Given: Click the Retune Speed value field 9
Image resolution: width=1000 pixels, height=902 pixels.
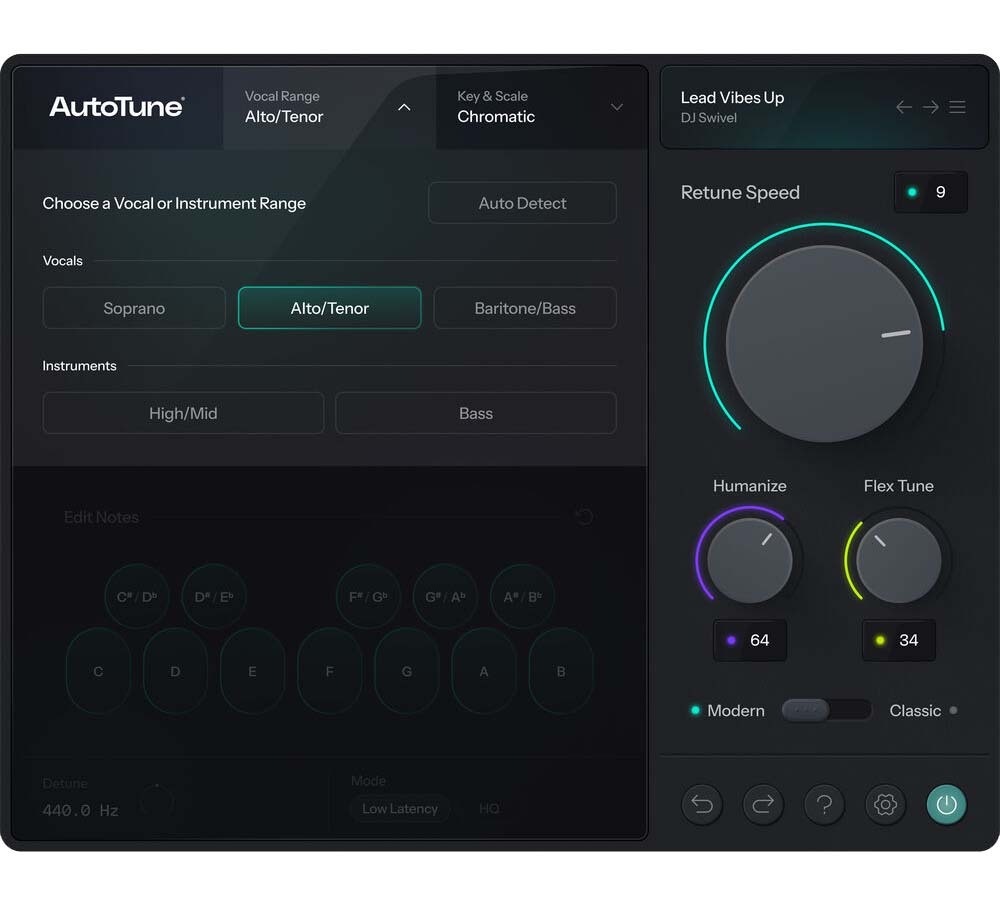Looking at the screenshot, I should tap(930, 192).
